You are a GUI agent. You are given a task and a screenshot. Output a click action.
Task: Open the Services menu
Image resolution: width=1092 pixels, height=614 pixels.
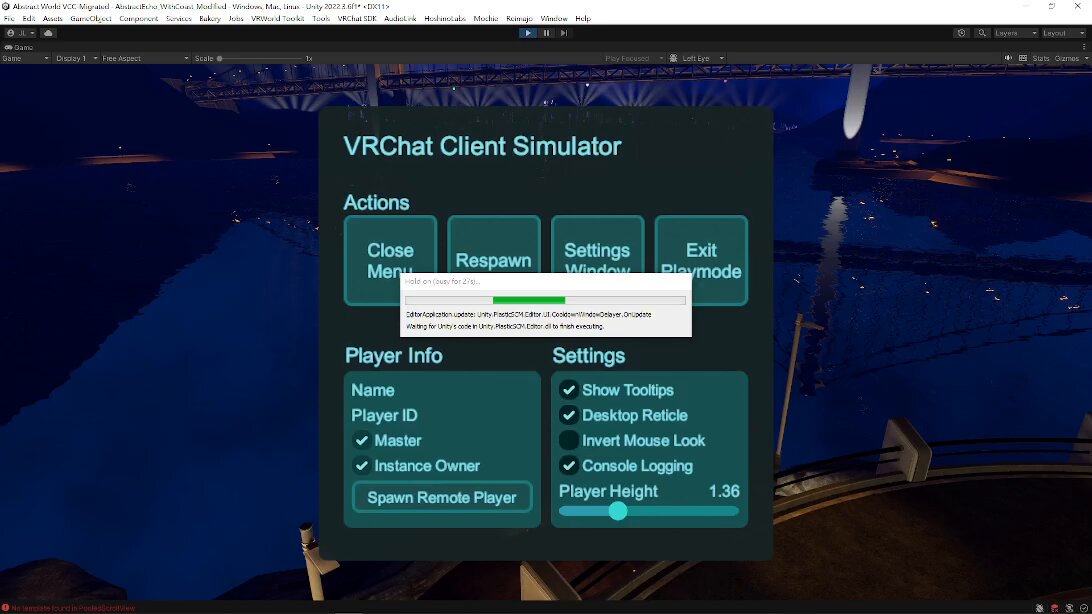click(178, 19)
